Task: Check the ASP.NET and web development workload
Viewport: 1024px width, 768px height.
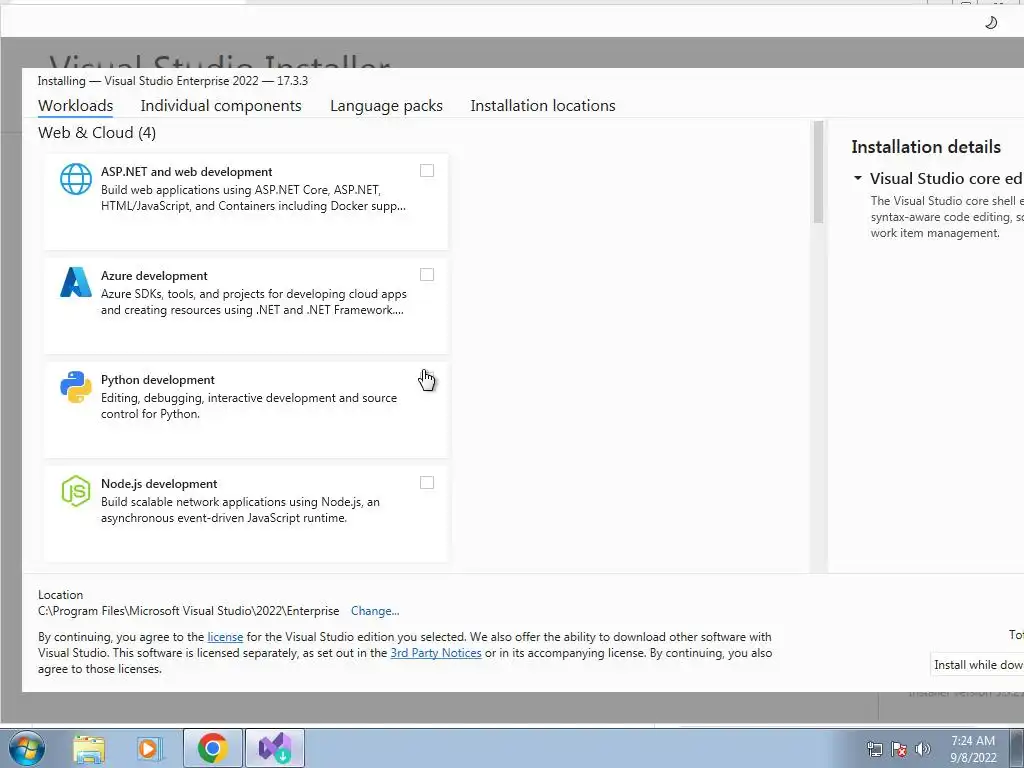Action: [426, 170]
